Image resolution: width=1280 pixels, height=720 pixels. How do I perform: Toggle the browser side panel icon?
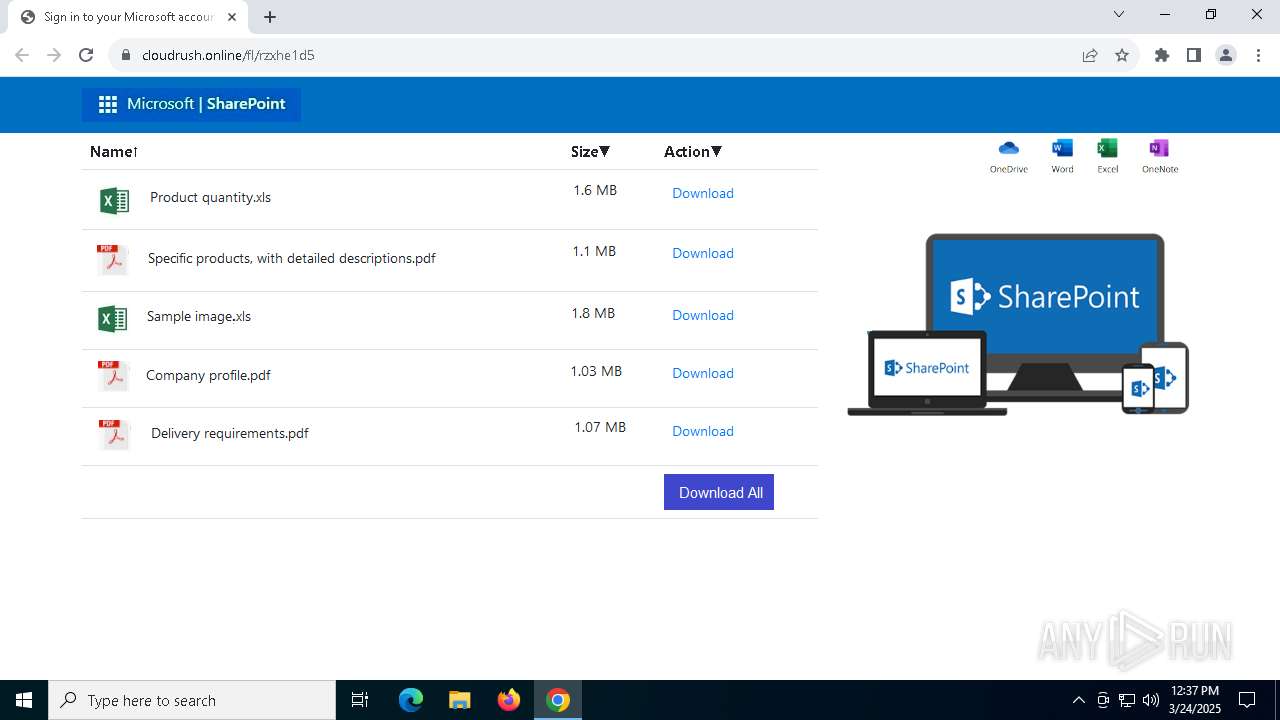tap(1194, 55)
